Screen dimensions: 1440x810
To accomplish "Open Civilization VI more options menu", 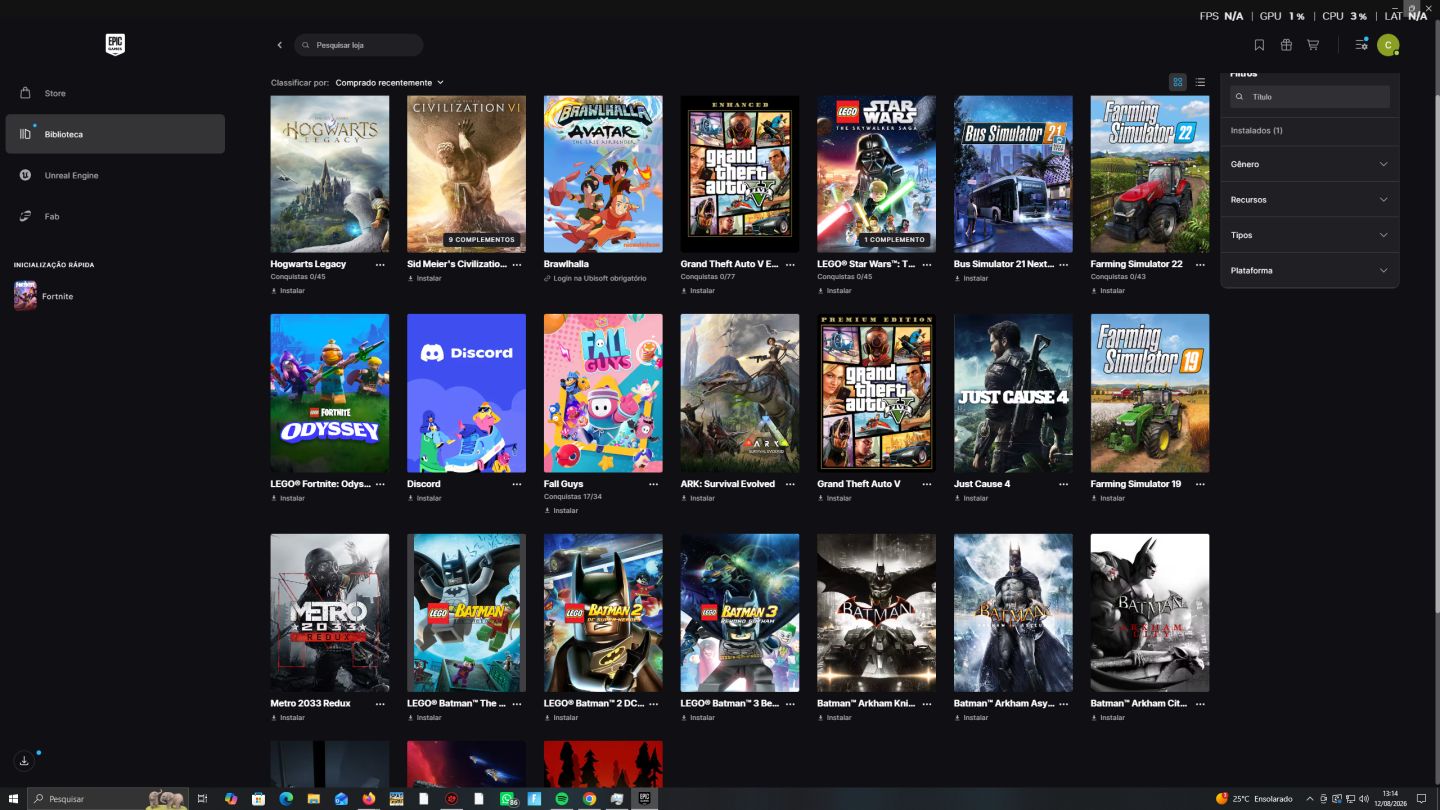I will (517, 265).
